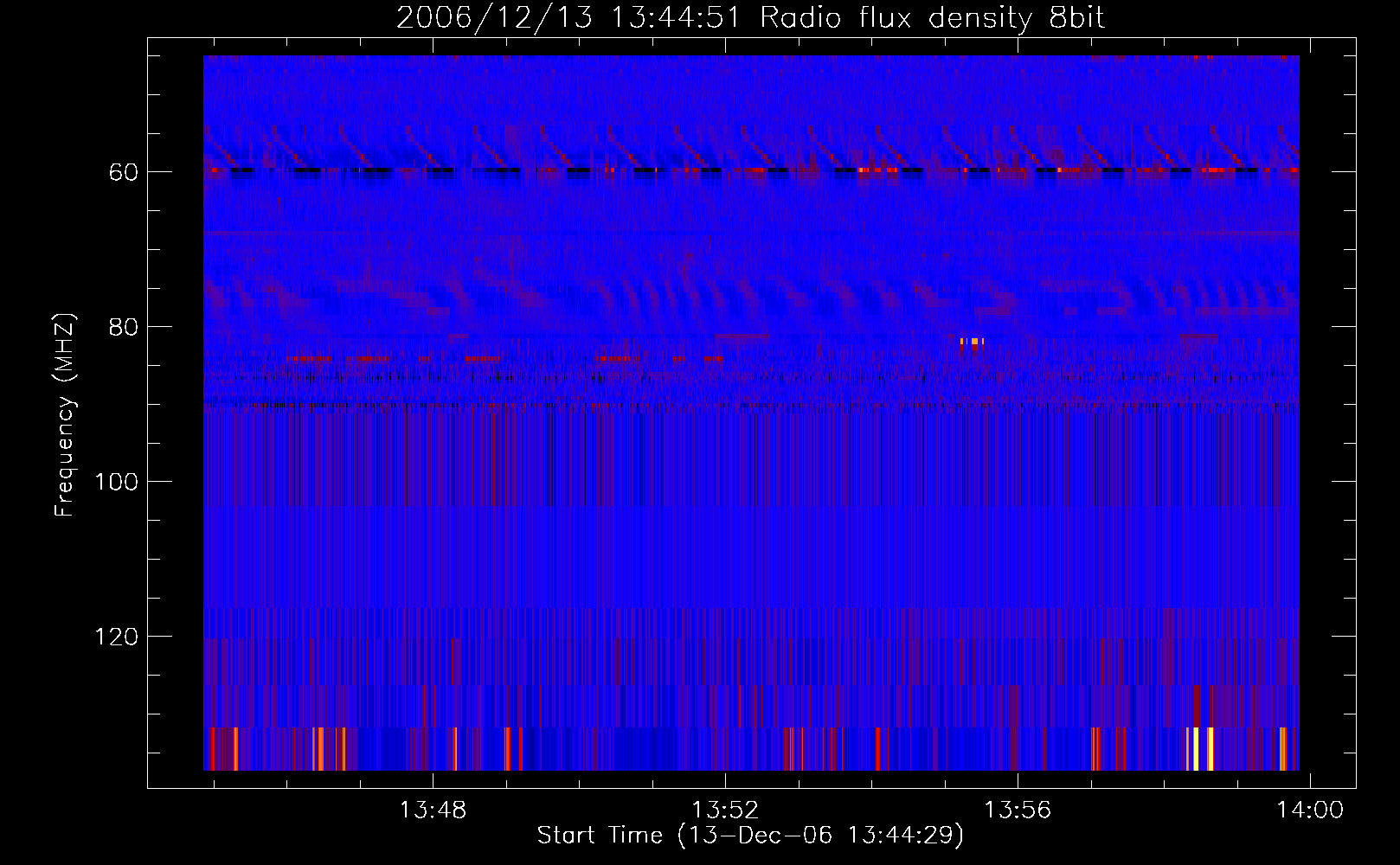Image resolution: width=1400 pixels, height=865 pixels.
Task: Click the "Frequency (MHZ)" y-axis label
Action: click(x=65, y=414)
